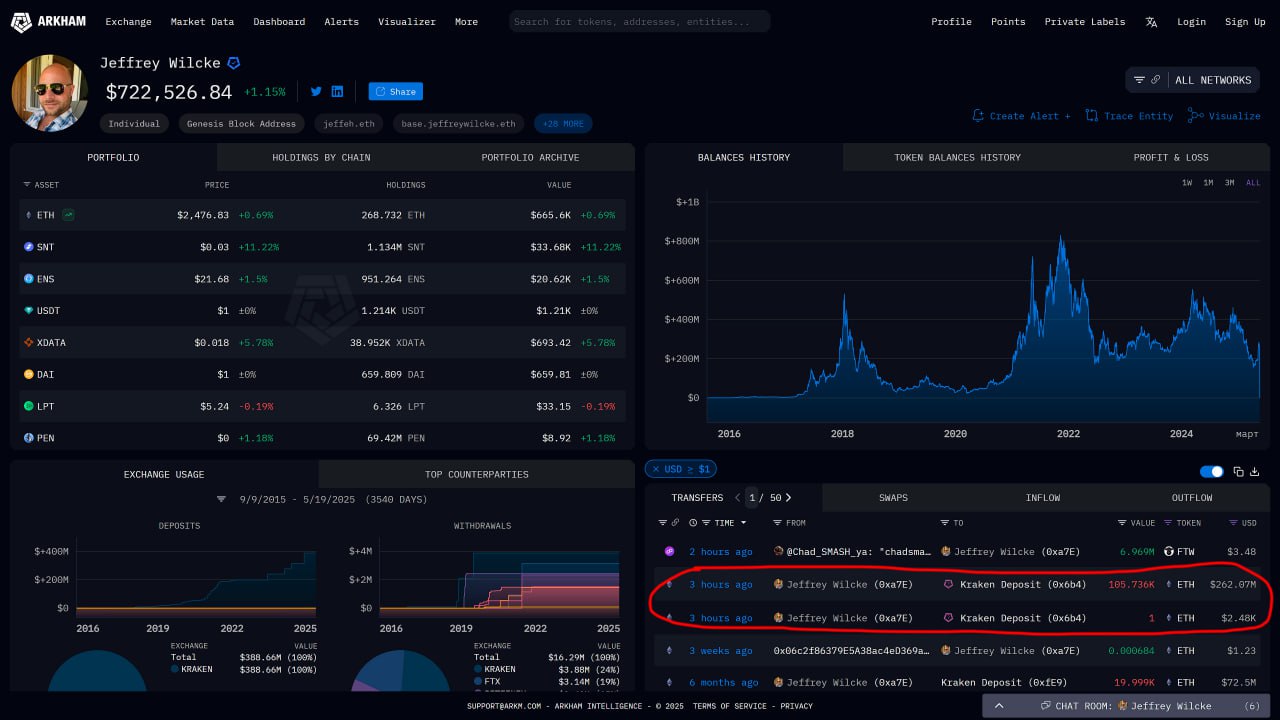The height and width of the screenshot is (720, 1280).
Task: Expand the Chat Room panel with the up arrow
Action: click(x=998, y=706)
